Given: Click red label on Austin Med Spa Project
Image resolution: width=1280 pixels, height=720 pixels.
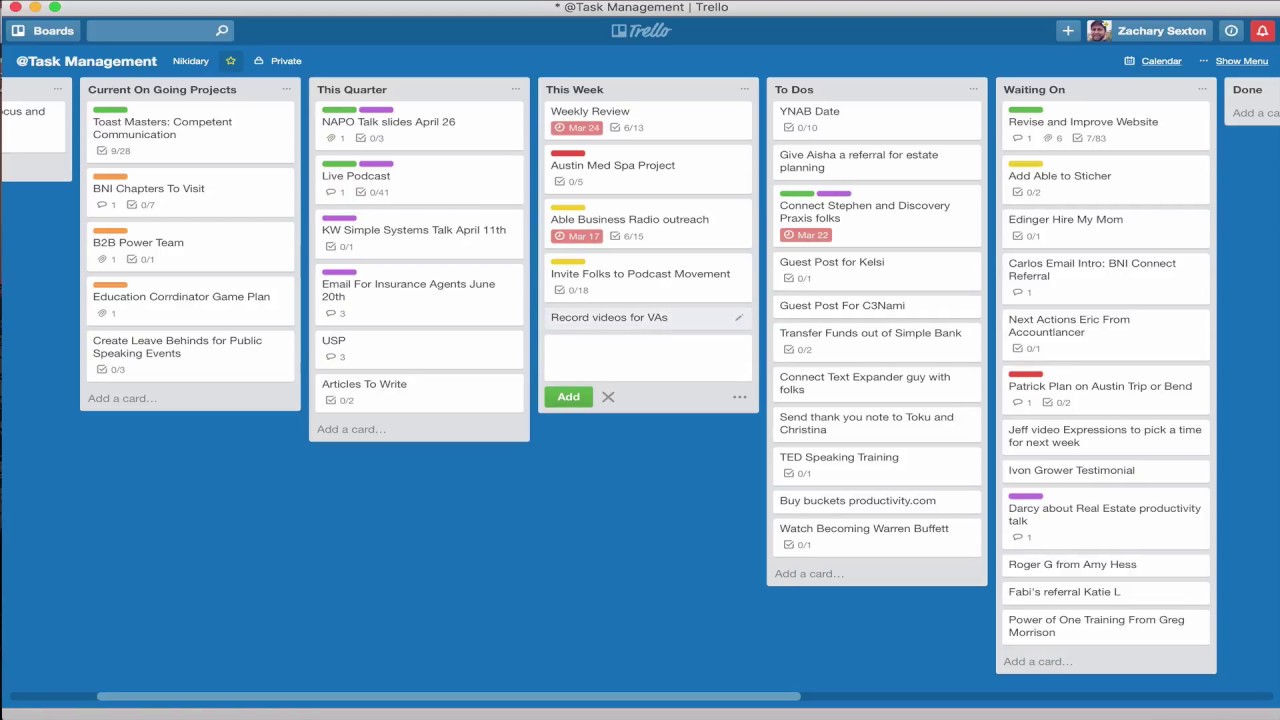Looking at the screenshot, I should point(568,154).
